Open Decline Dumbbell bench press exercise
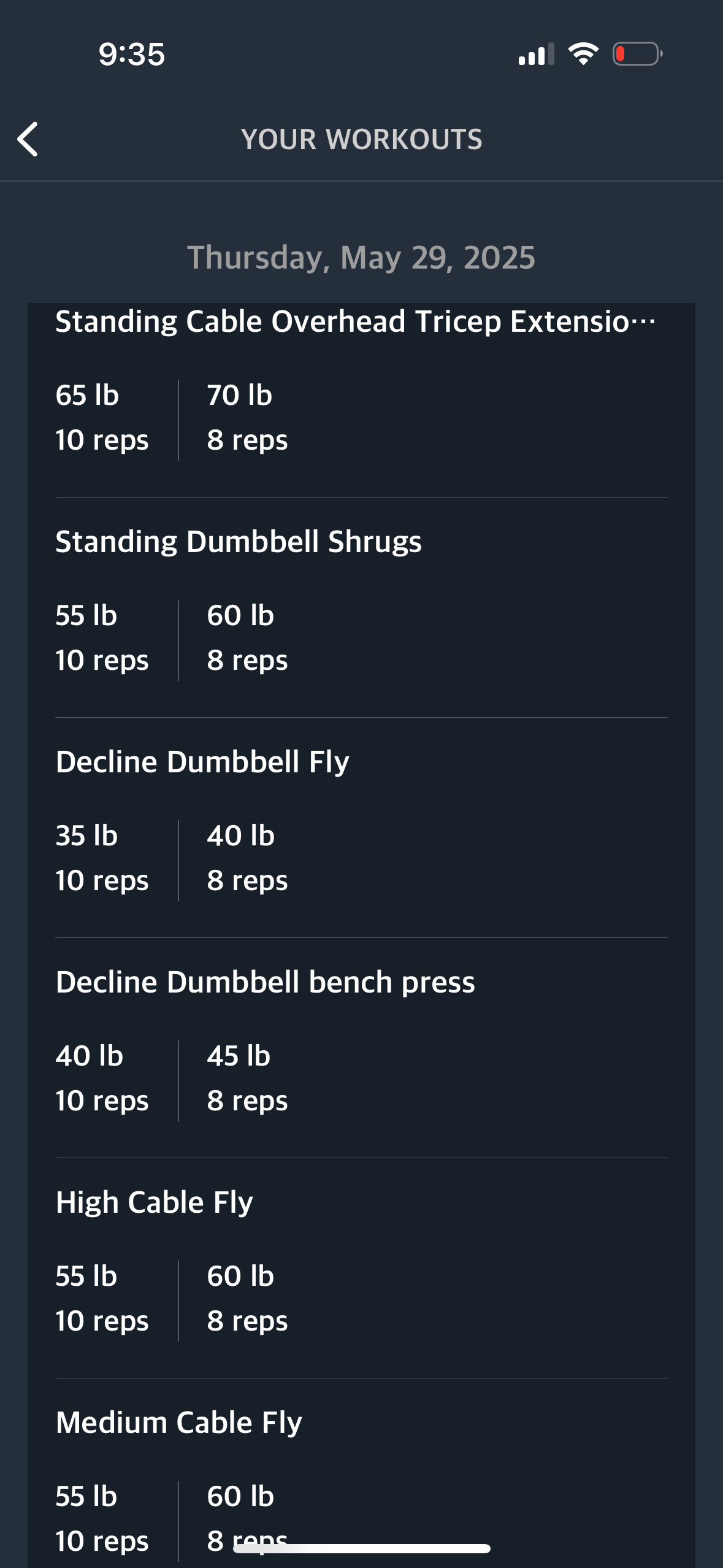Viewport: 723px width, 1568px height. [265, 982]
